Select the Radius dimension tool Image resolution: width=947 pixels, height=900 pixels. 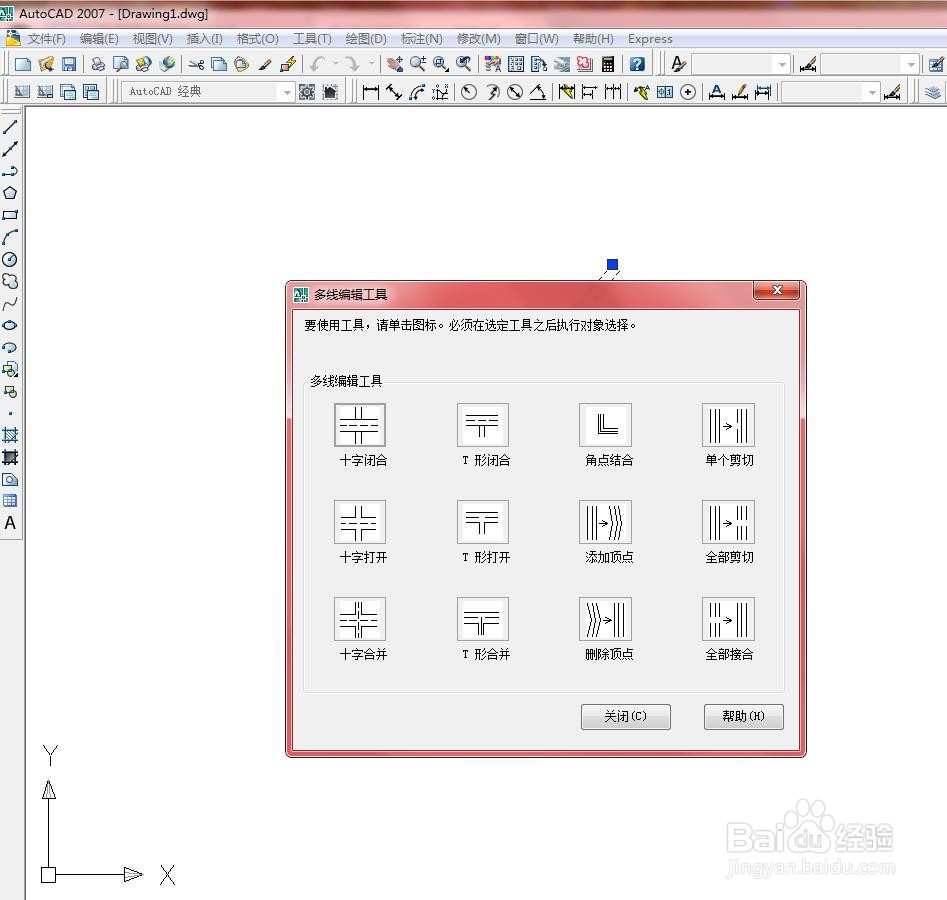469,92
